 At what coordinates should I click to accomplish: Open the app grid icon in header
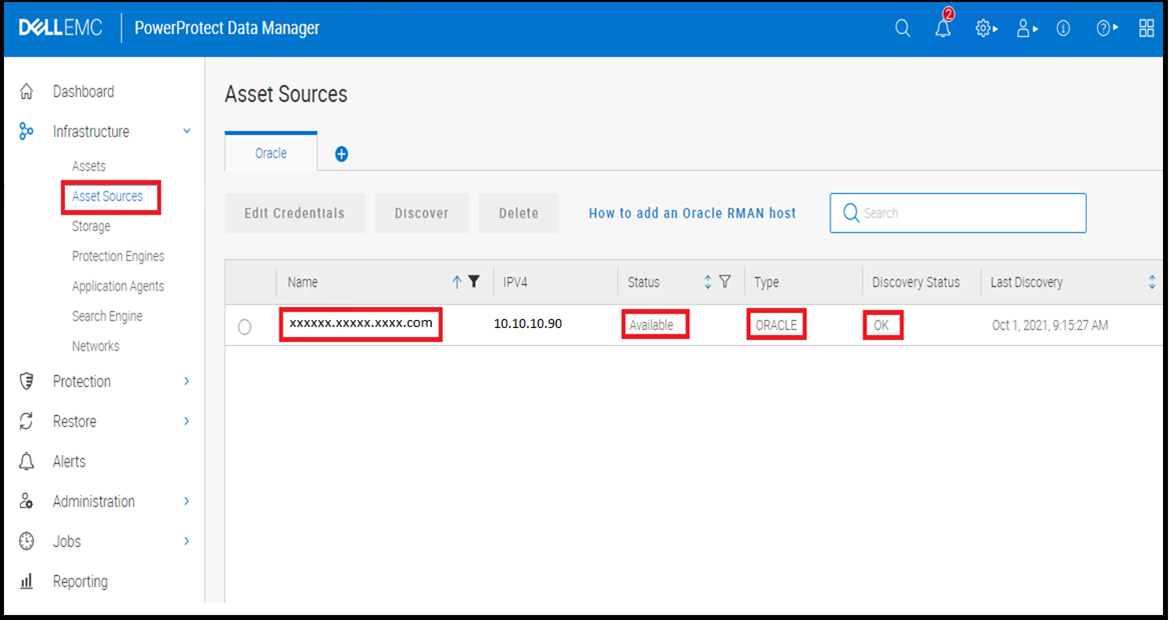(1147, 28)
